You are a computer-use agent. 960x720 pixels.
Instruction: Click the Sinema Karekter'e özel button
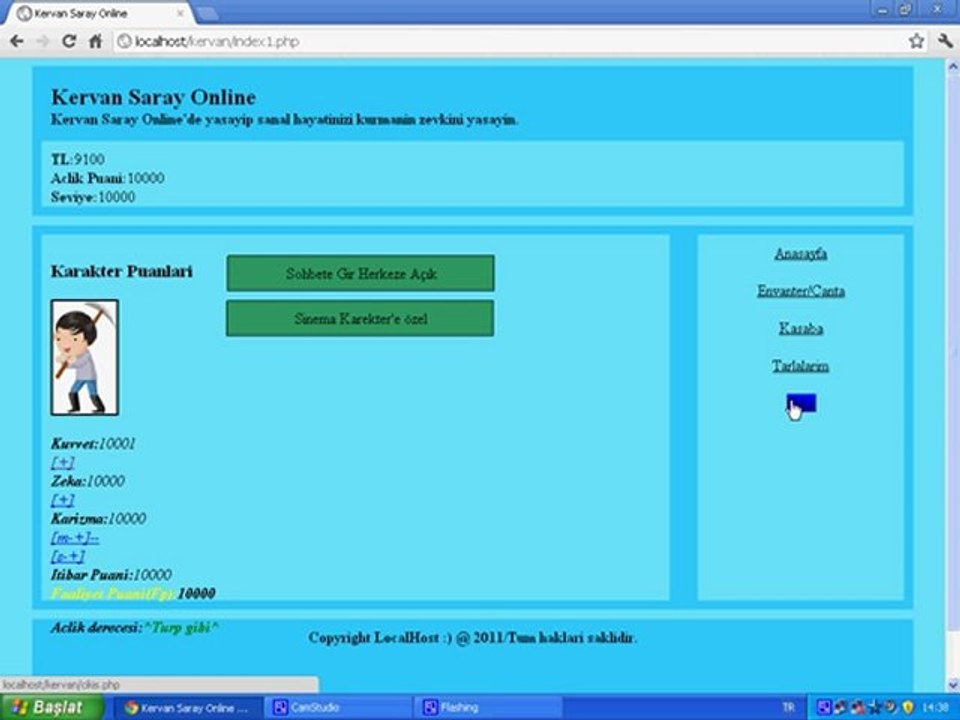(x=360, y=318)
